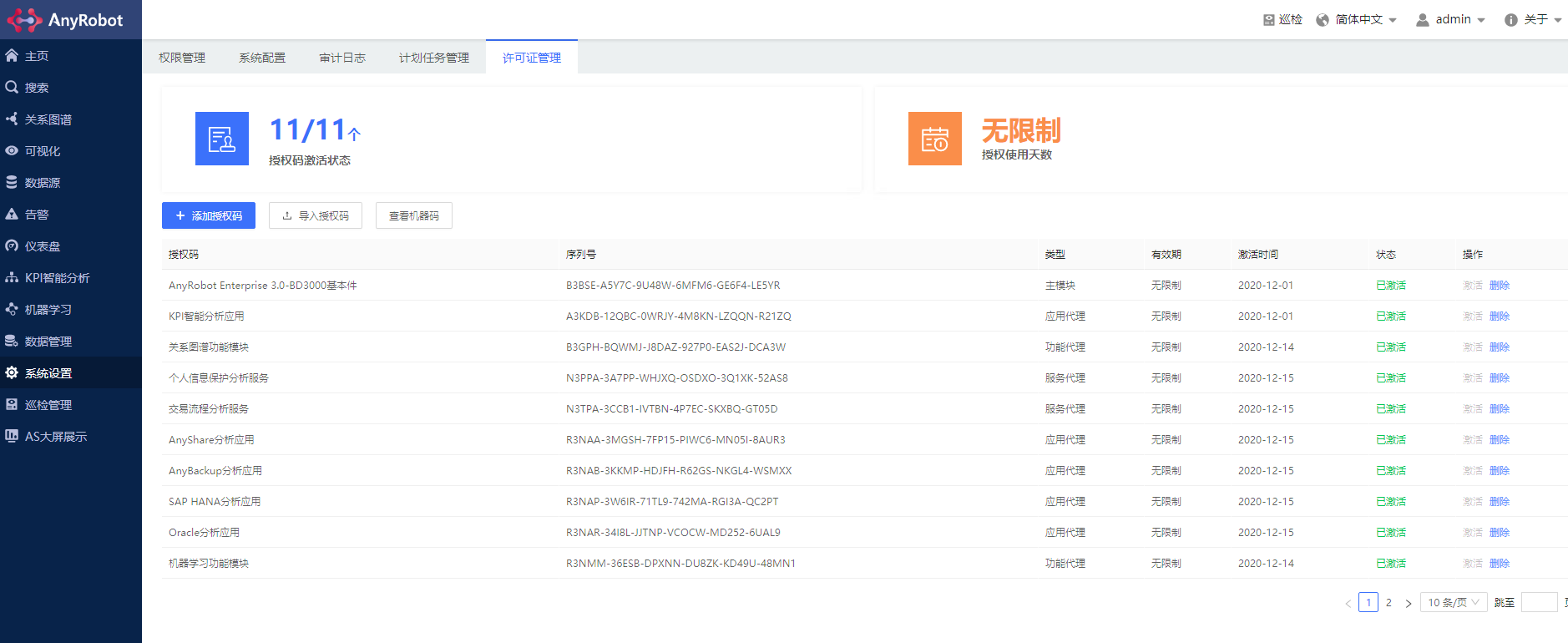
Task: Open data source database icon
Action: pyautogui.click(x=12, y=183)
